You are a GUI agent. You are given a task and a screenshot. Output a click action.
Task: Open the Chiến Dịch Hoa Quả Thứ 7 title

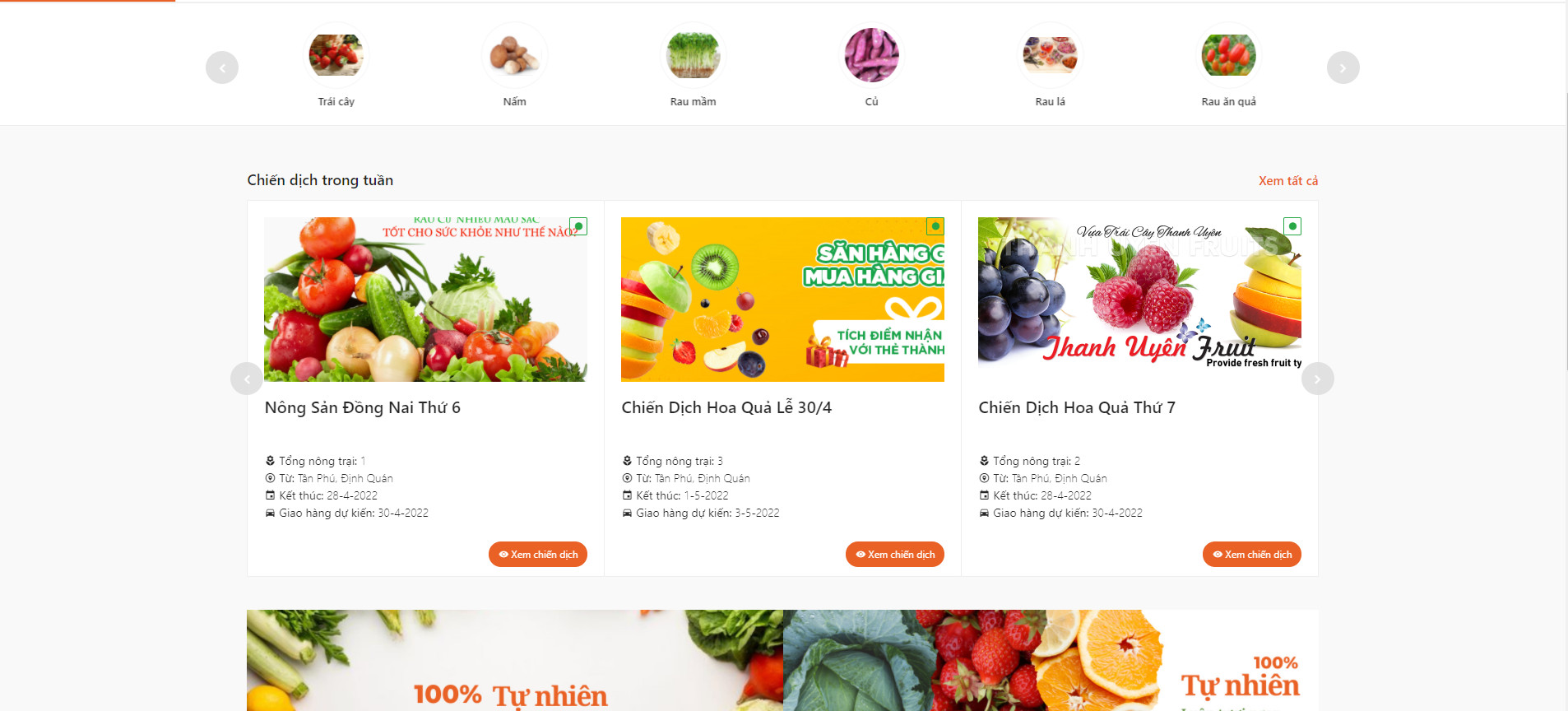pos(1077,407)
